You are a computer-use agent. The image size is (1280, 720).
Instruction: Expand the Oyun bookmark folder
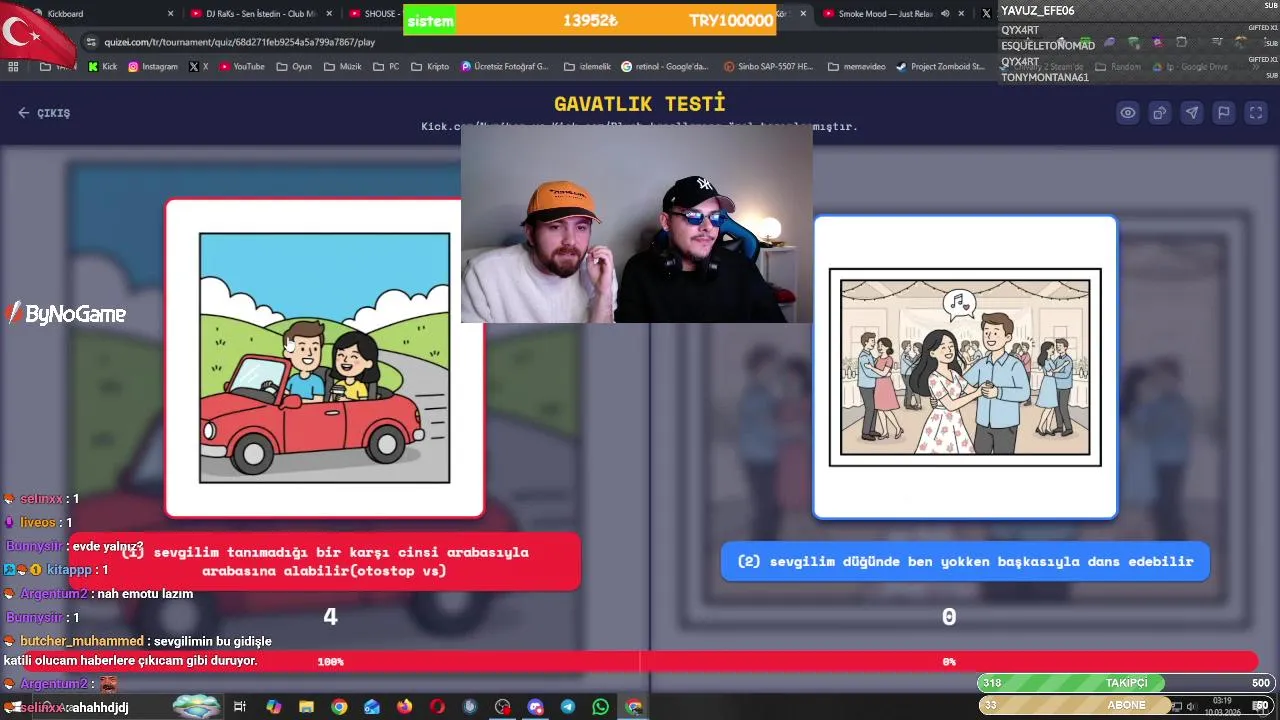(x=294, y=67)
